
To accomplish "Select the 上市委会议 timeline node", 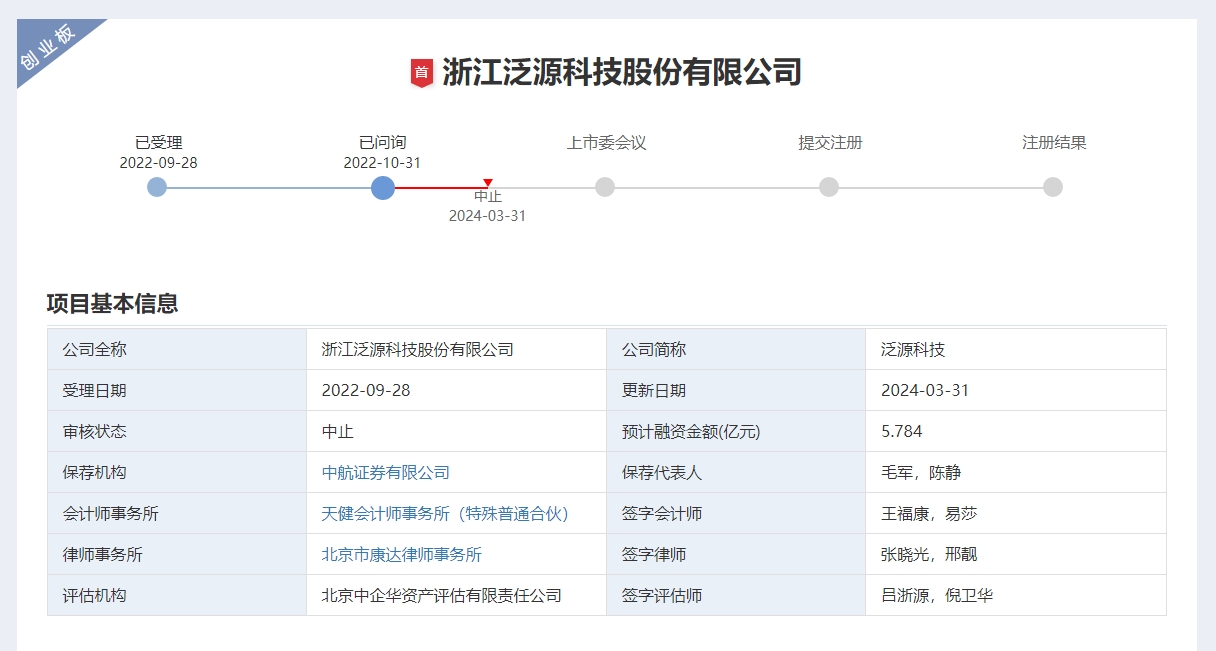I will pos(605,187).
